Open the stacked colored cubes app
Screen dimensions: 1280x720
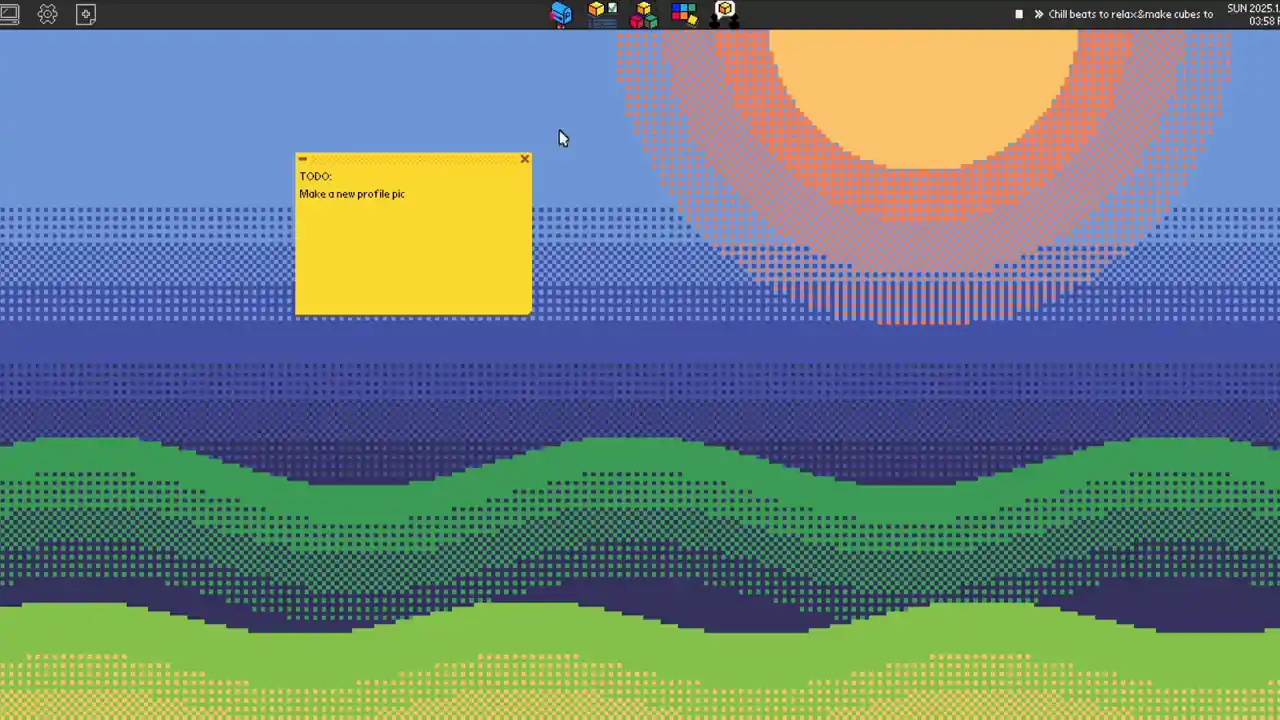[643, 14]
